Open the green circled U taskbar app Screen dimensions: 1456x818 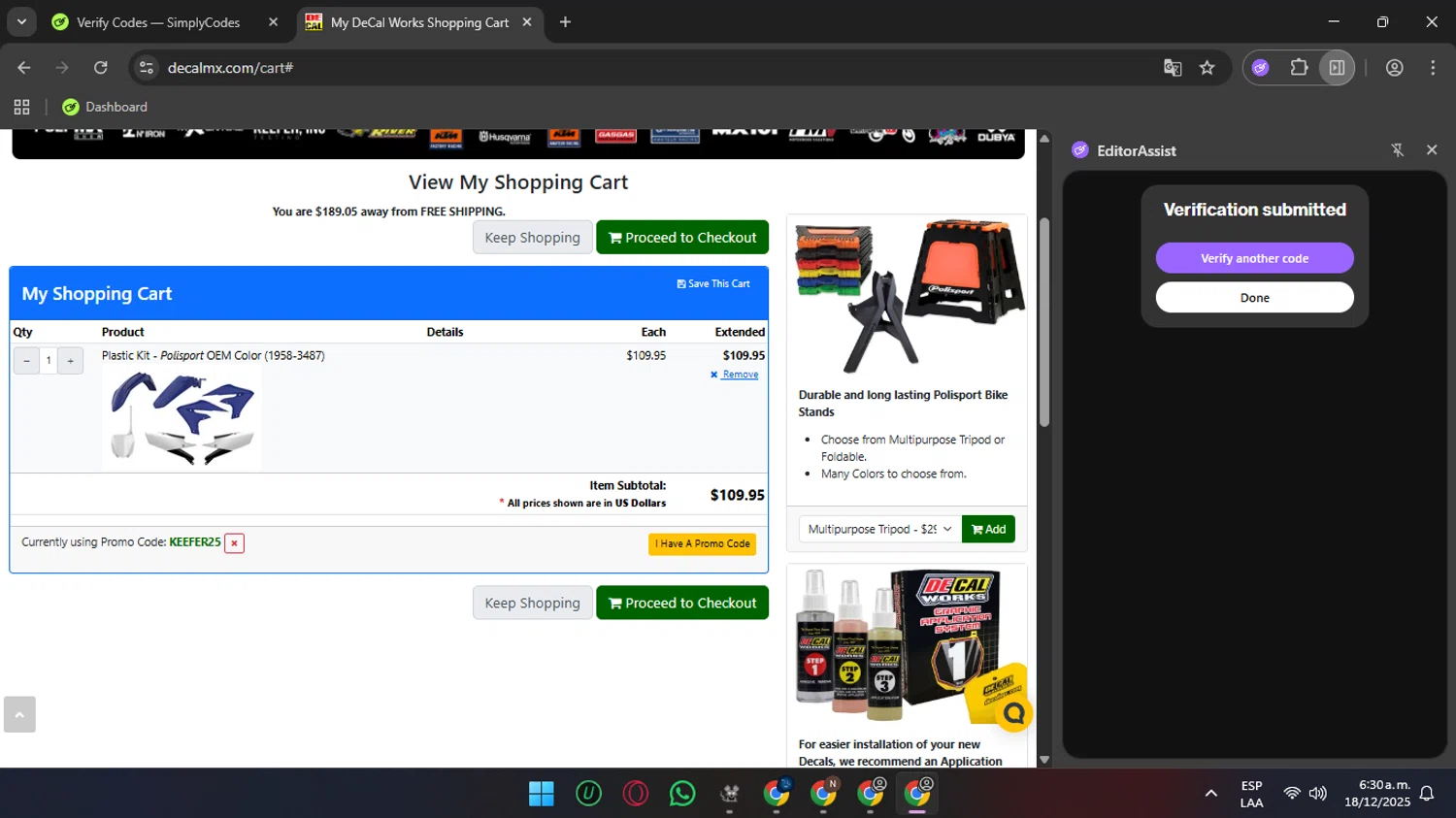coord(588,794)
